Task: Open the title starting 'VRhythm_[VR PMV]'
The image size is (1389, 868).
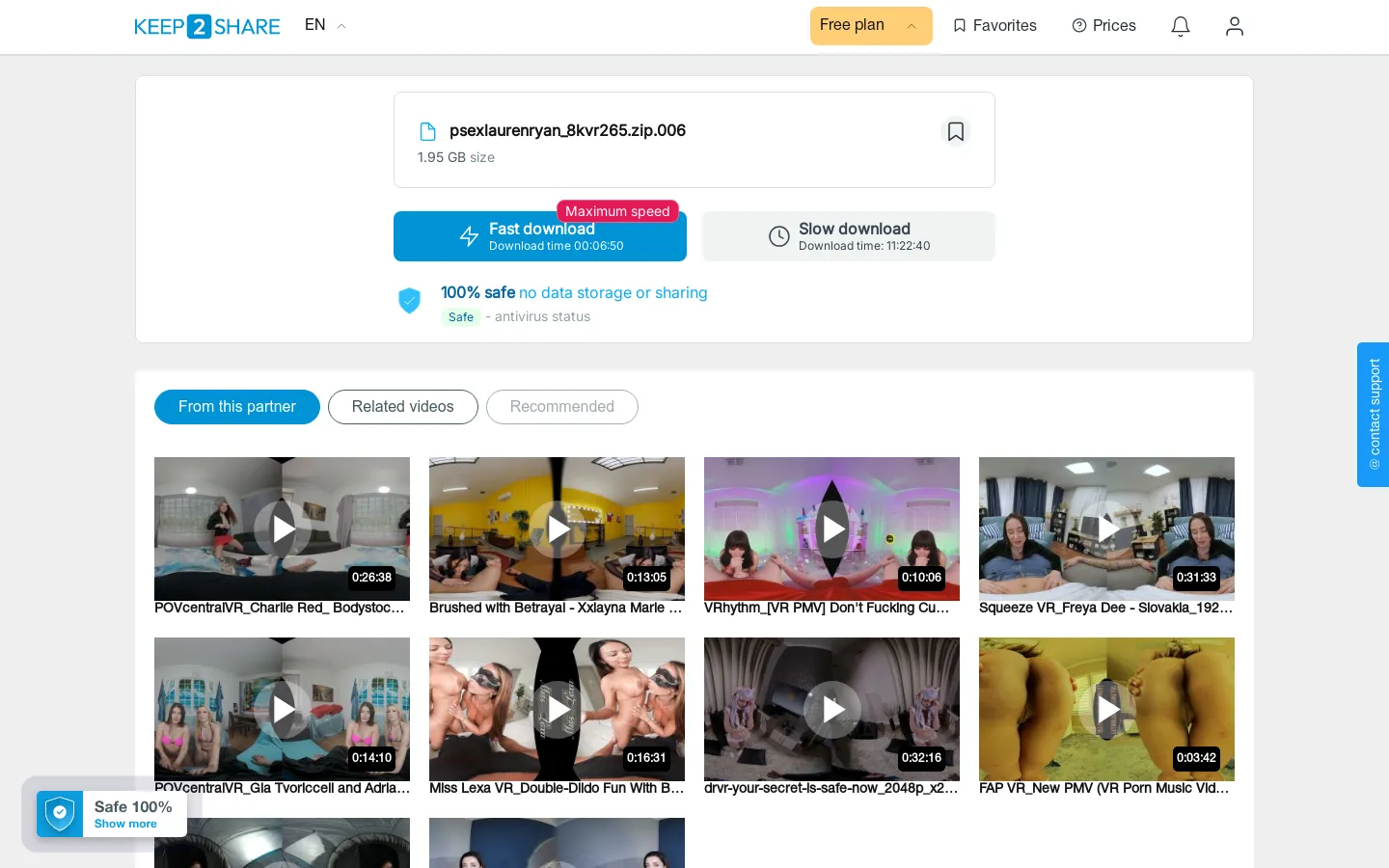Action: tap(827, 608)
